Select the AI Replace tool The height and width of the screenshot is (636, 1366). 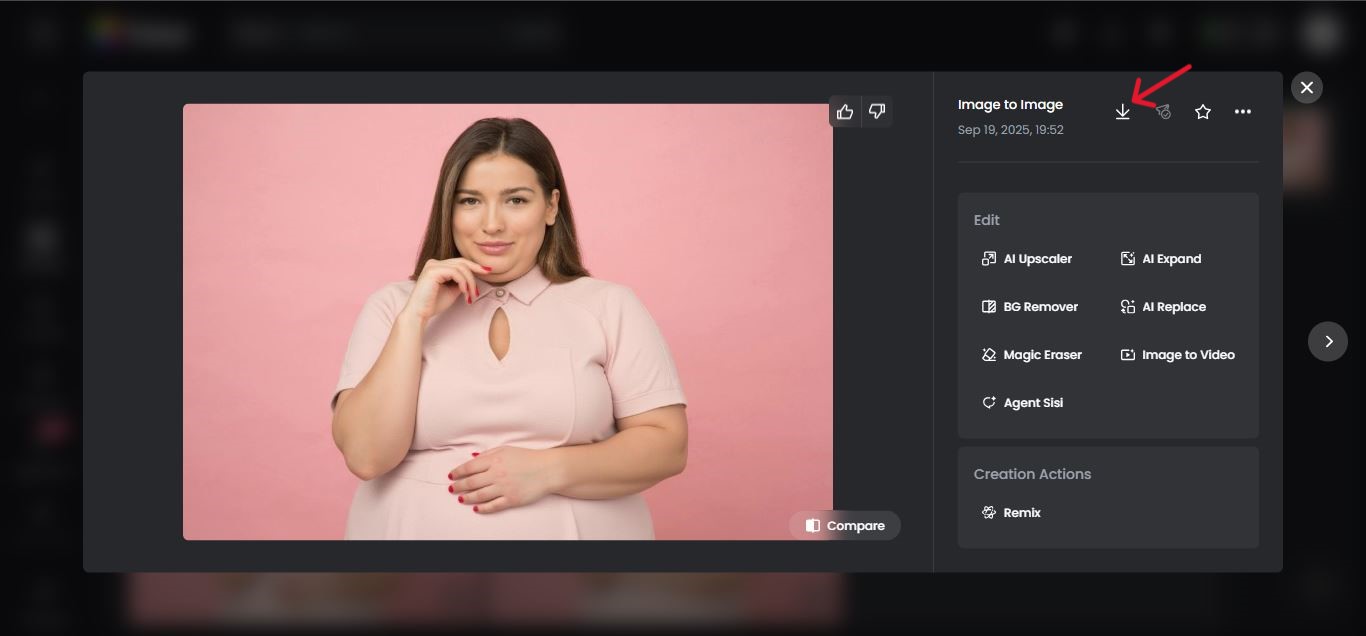point(1174,306)
